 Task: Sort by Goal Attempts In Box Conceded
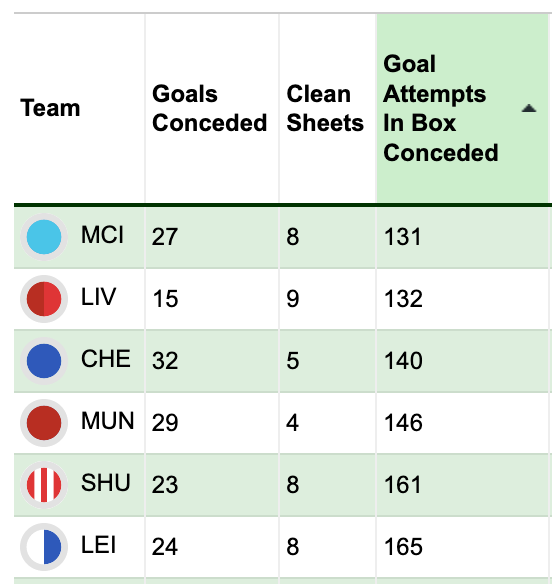click(x=441, y=108)
